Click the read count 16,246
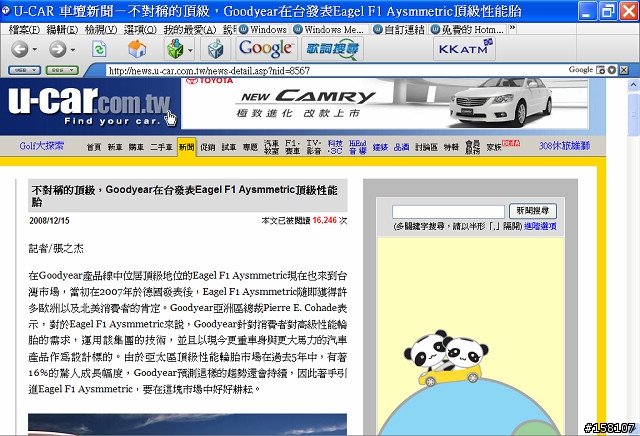Image resolution: width=640 pixels, height=436 pixels. tap(324, 220)
